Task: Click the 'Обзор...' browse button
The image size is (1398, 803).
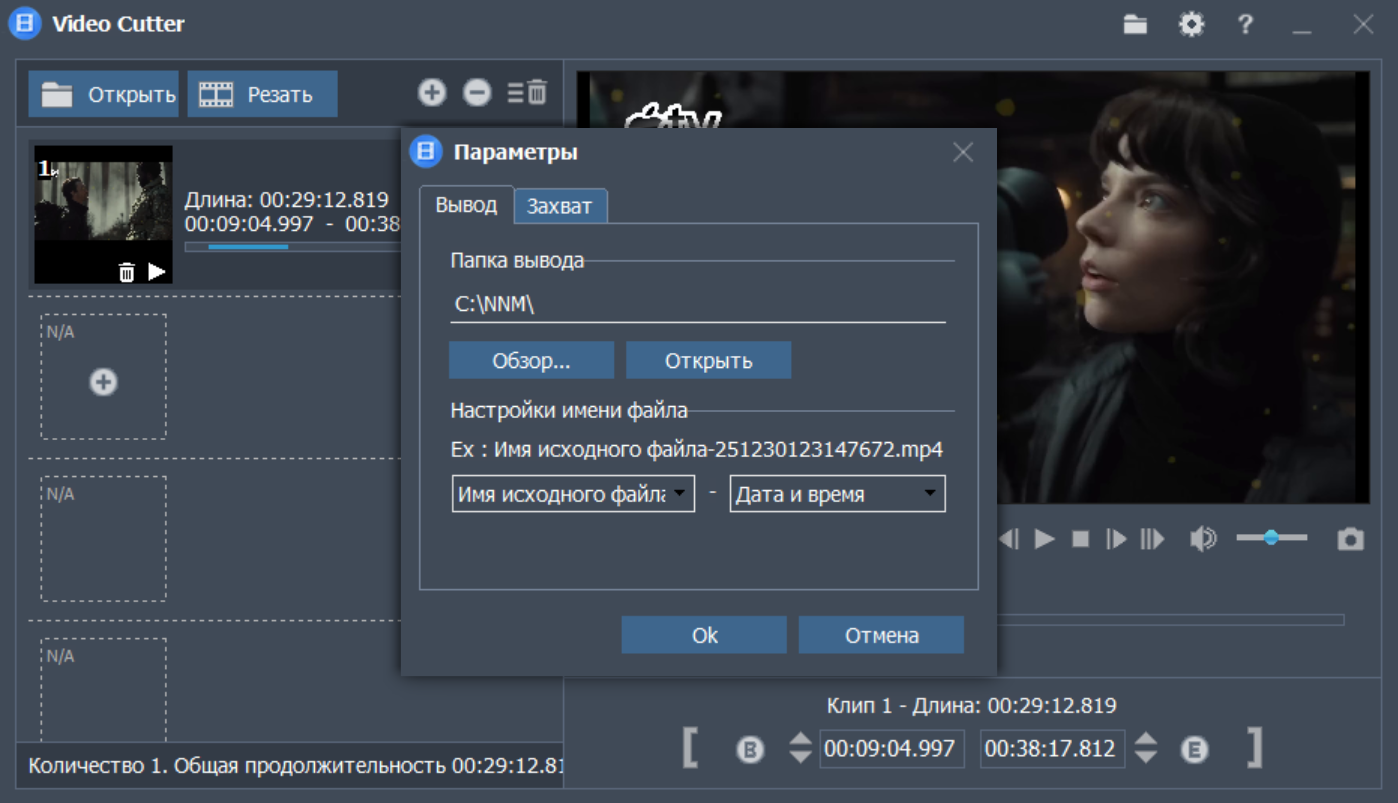Action: (531, 361)
